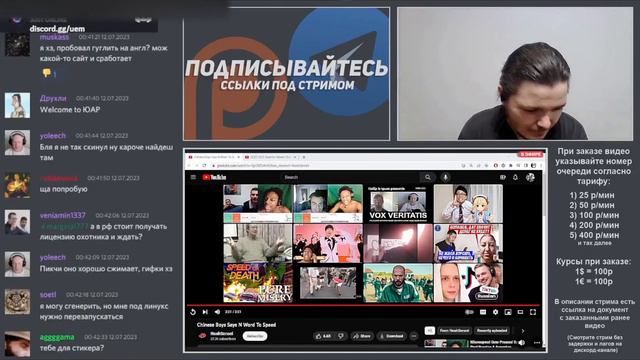
Task: Select the Recently uploaded chip
Action: click(x=492, y=331)
